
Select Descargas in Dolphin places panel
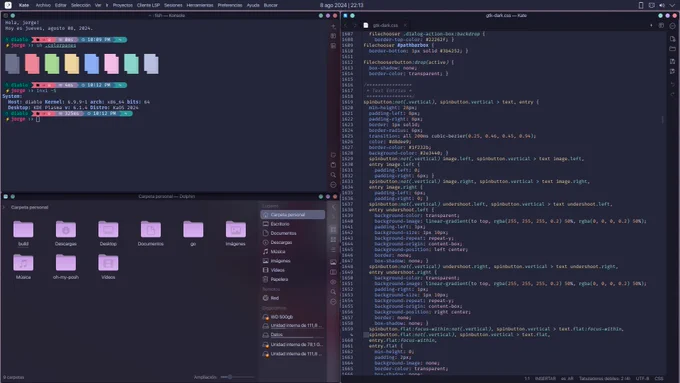[293, 242]
